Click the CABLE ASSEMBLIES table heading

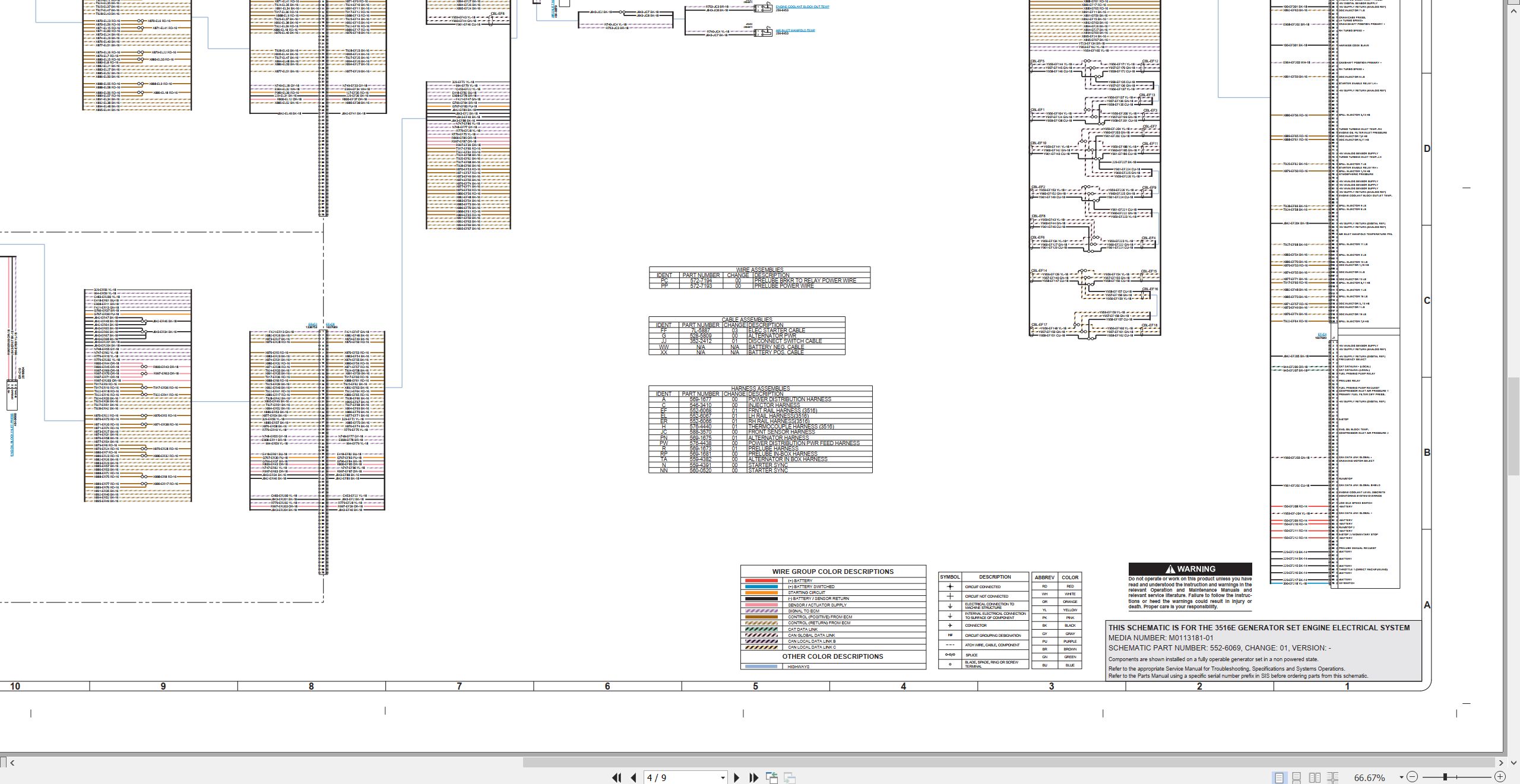click(747, 319)
